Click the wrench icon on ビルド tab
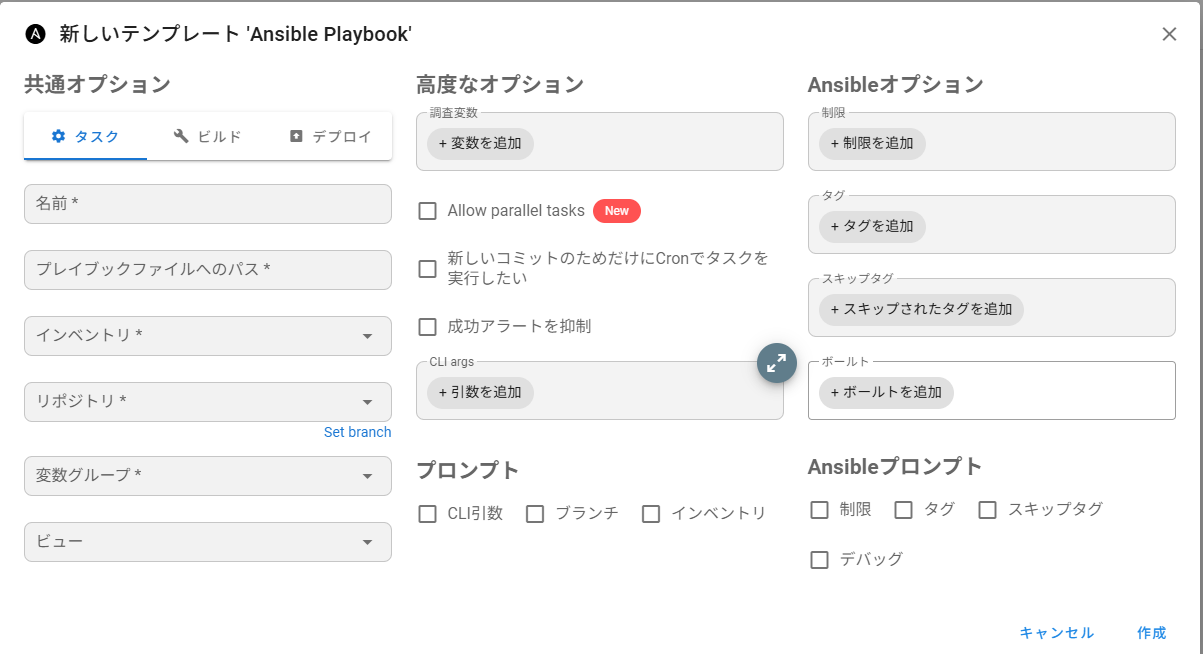1203x654 pixels. (181, 136)
